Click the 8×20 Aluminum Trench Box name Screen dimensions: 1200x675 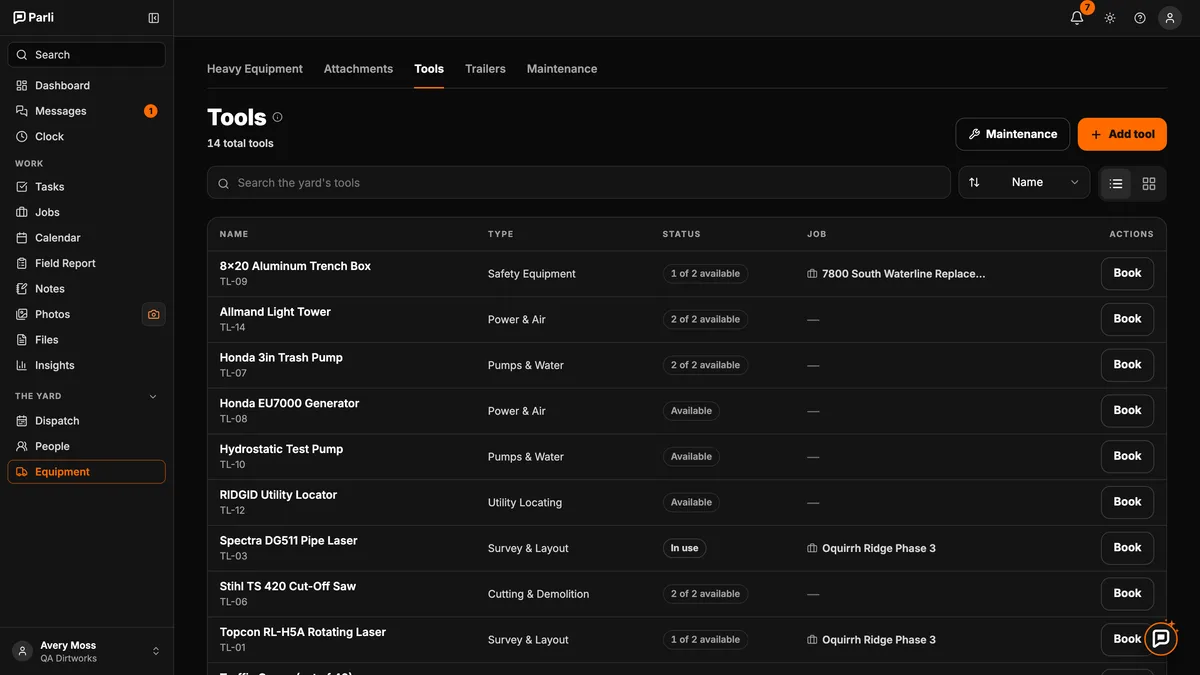coord(295,266)
